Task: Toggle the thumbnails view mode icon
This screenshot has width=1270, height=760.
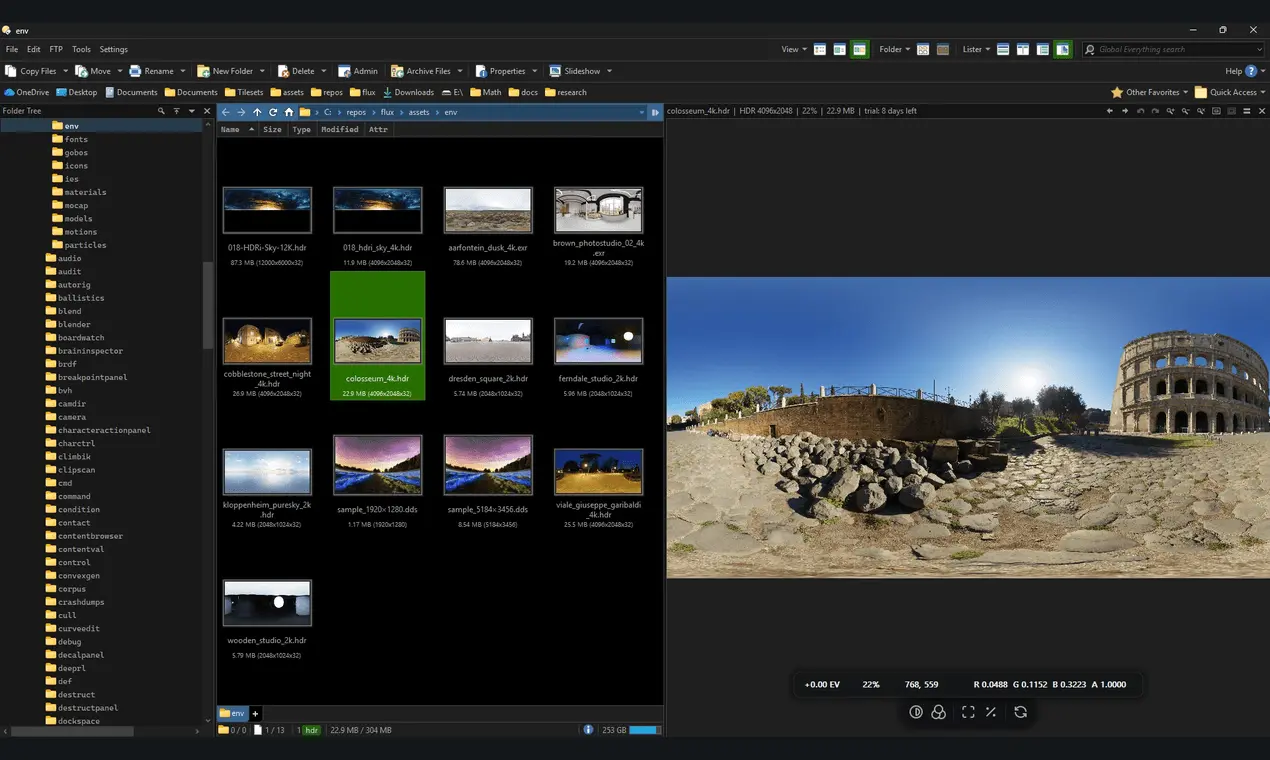Action: tap(858, 49)
